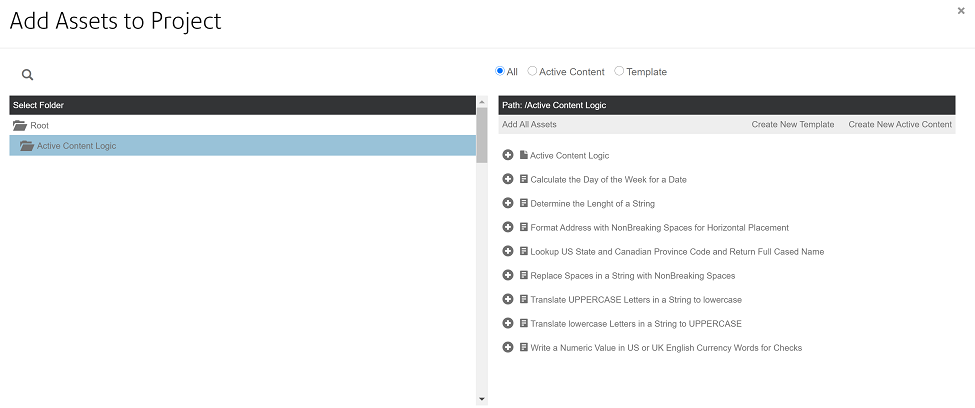The width and height of the screenshot is (975, 408).
Task: Click plus icon for Determine the Lenght of a String
Action: (x=507, y=203)
